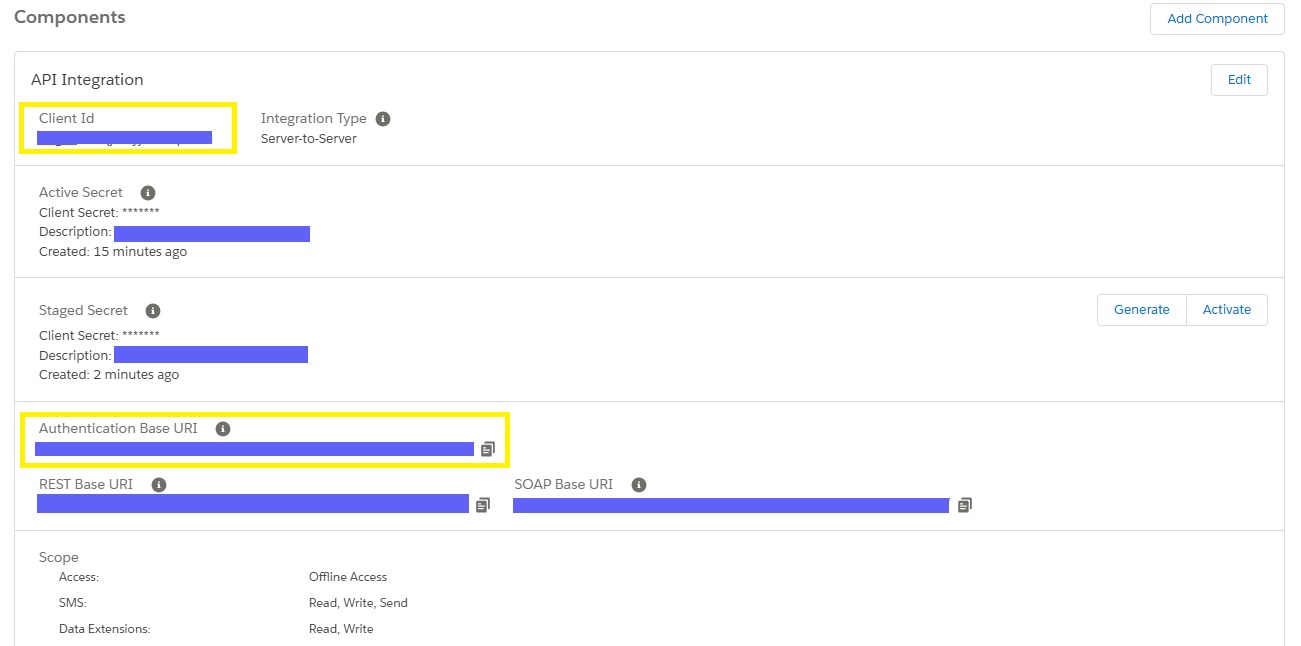This screenshot has height=646, width=1301.
Task: Edit the API Integration component
Action: 1239,80
